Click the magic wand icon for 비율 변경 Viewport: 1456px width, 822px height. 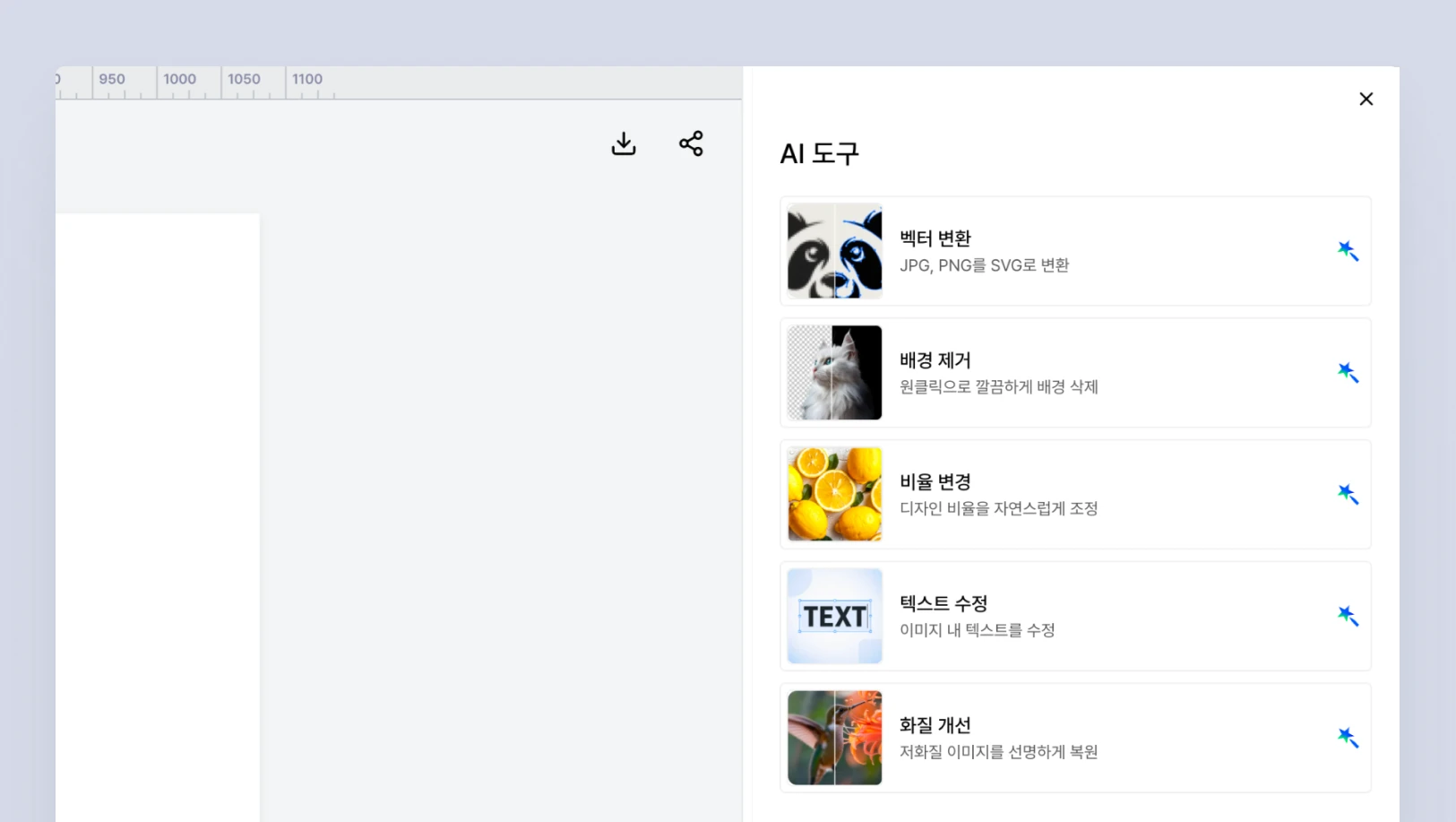1348,494
